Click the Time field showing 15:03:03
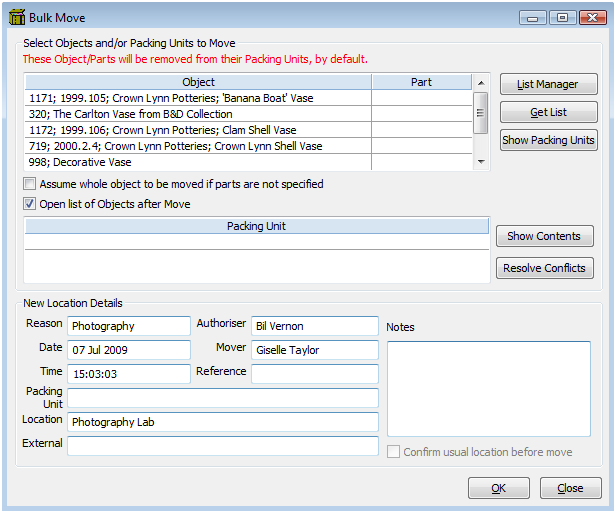This screenshot has height=511, width=616. [129, 374]
